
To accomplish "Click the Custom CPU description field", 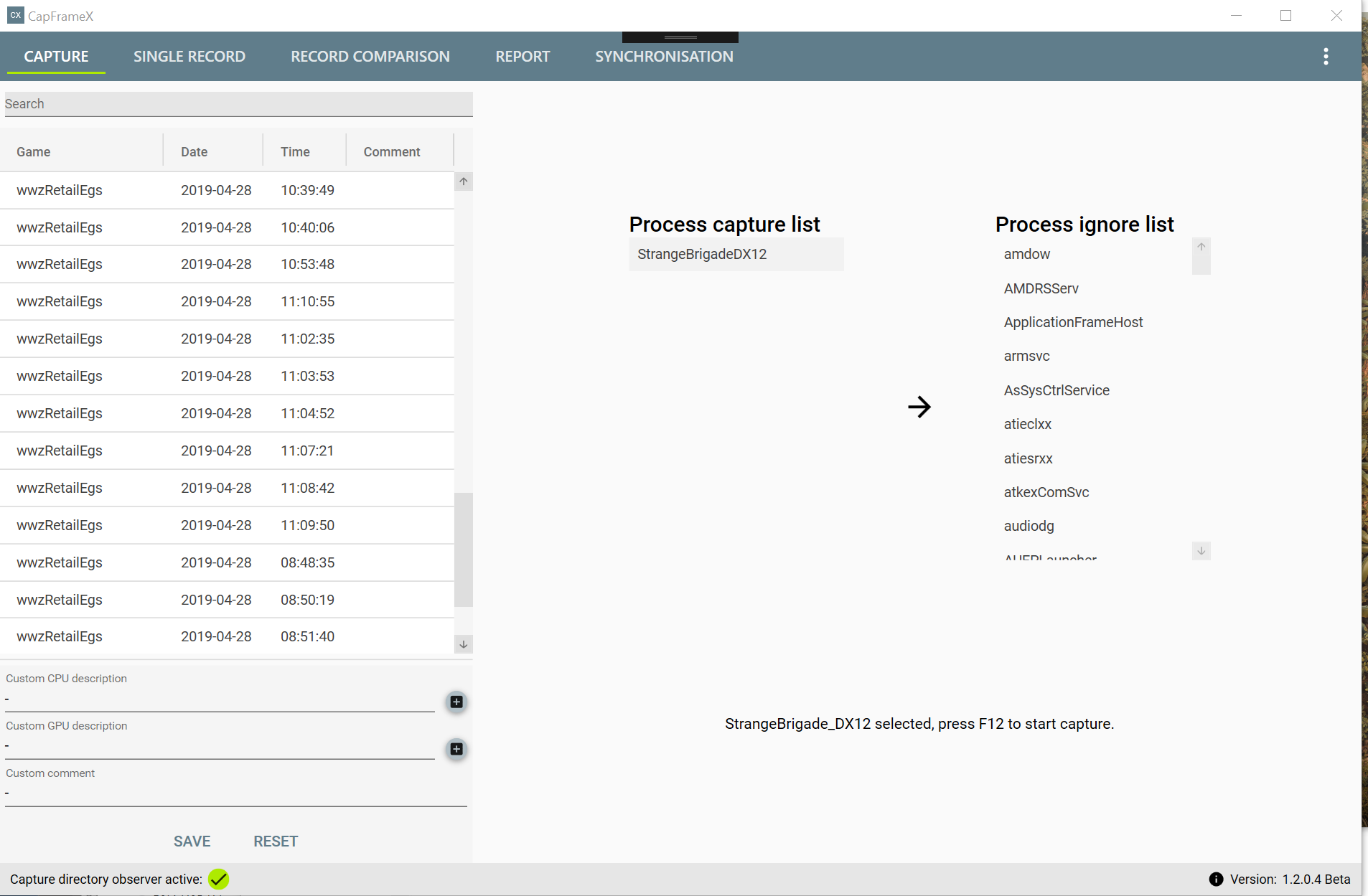I will tap(220, 699).
